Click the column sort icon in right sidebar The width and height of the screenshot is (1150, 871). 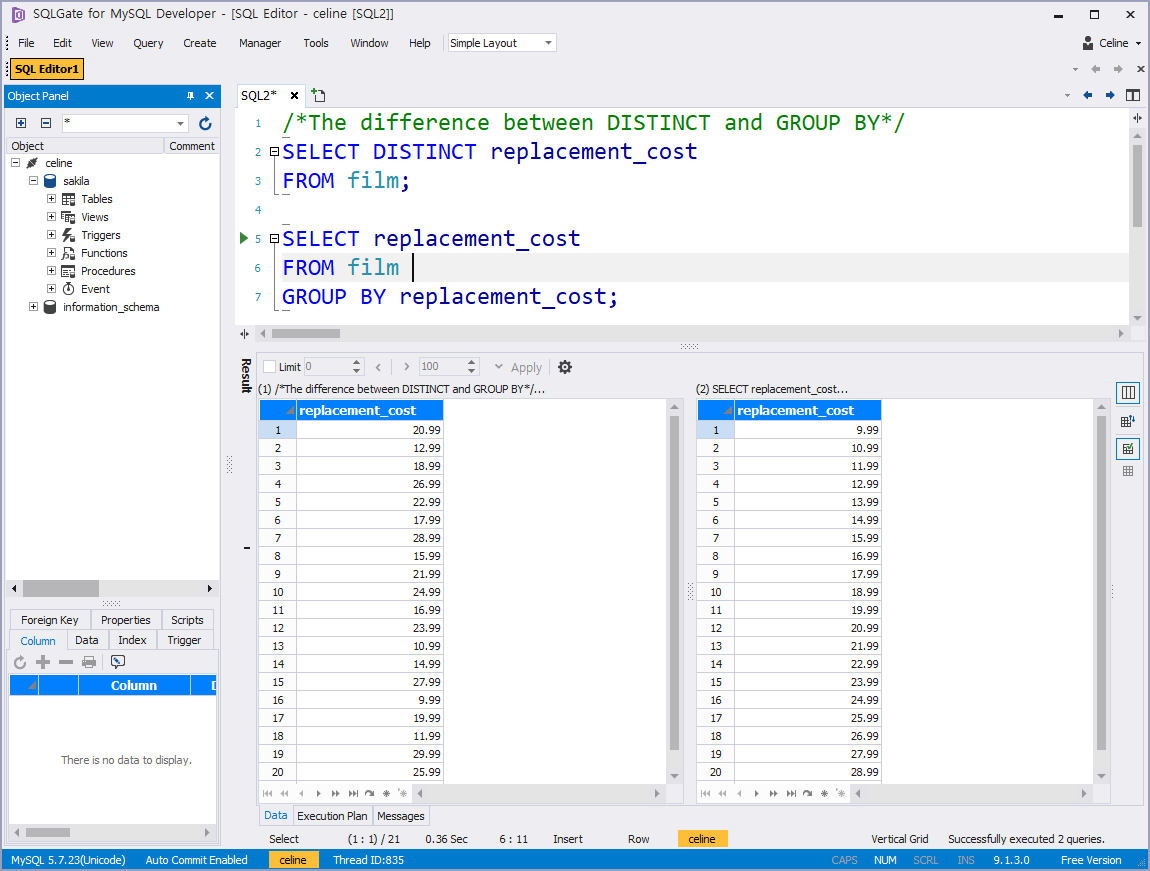1128,420
